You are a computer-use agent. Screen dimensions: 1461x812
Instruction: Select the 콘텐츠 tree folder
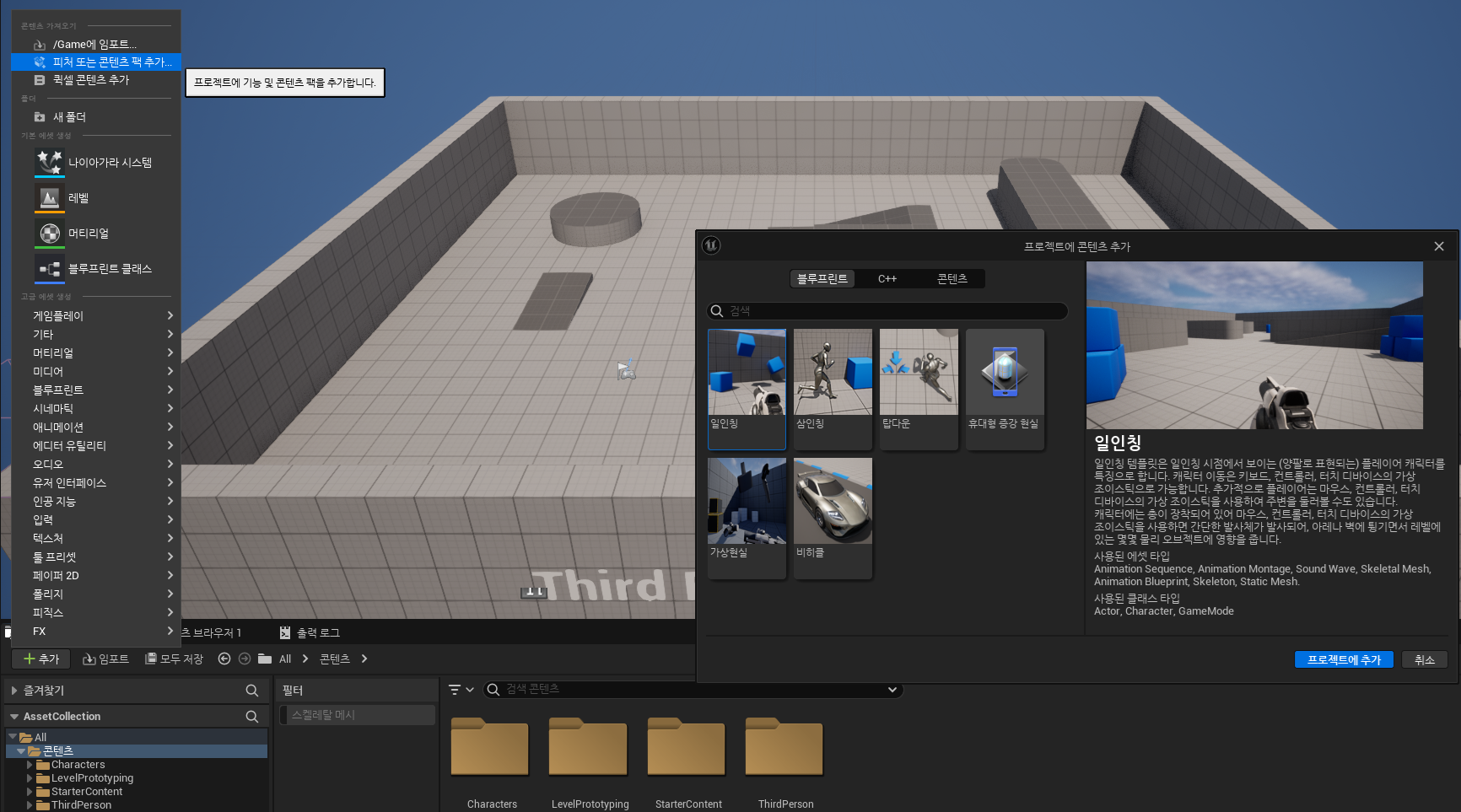58,750
